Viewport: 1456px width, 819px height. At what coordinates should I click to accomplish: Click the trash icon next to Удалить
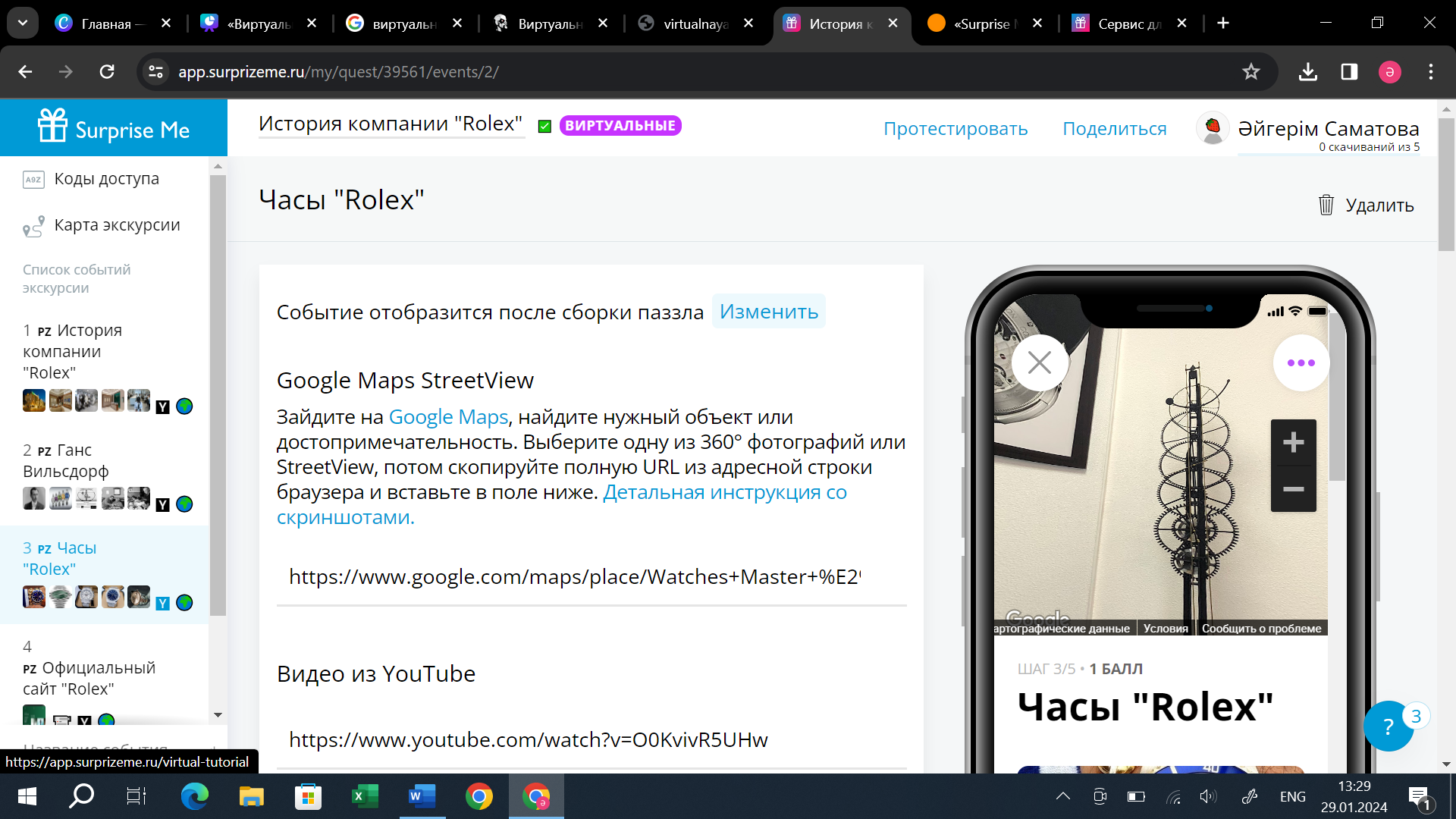pyautogui.click(x=1326, y=205)
